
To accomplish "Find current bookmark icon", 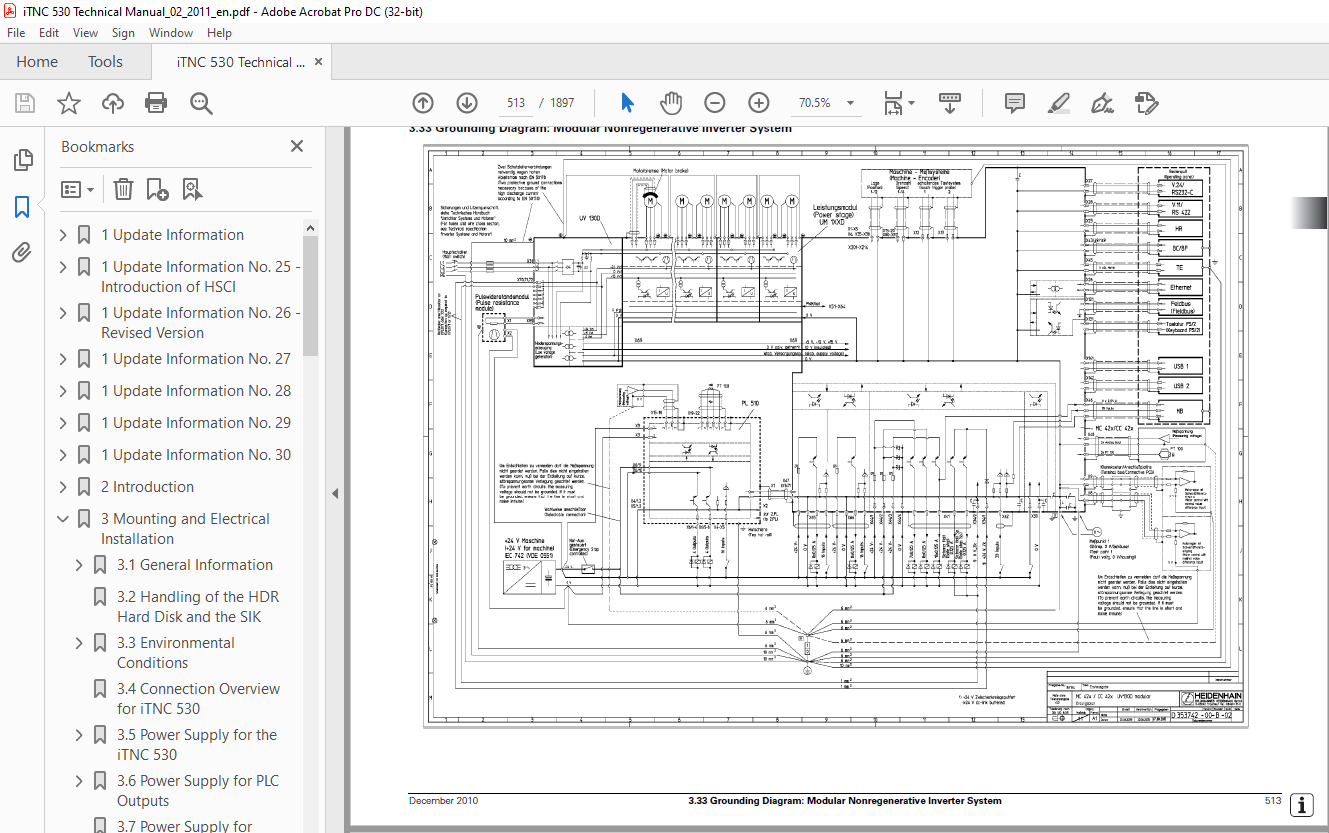I will pos(192,189).
